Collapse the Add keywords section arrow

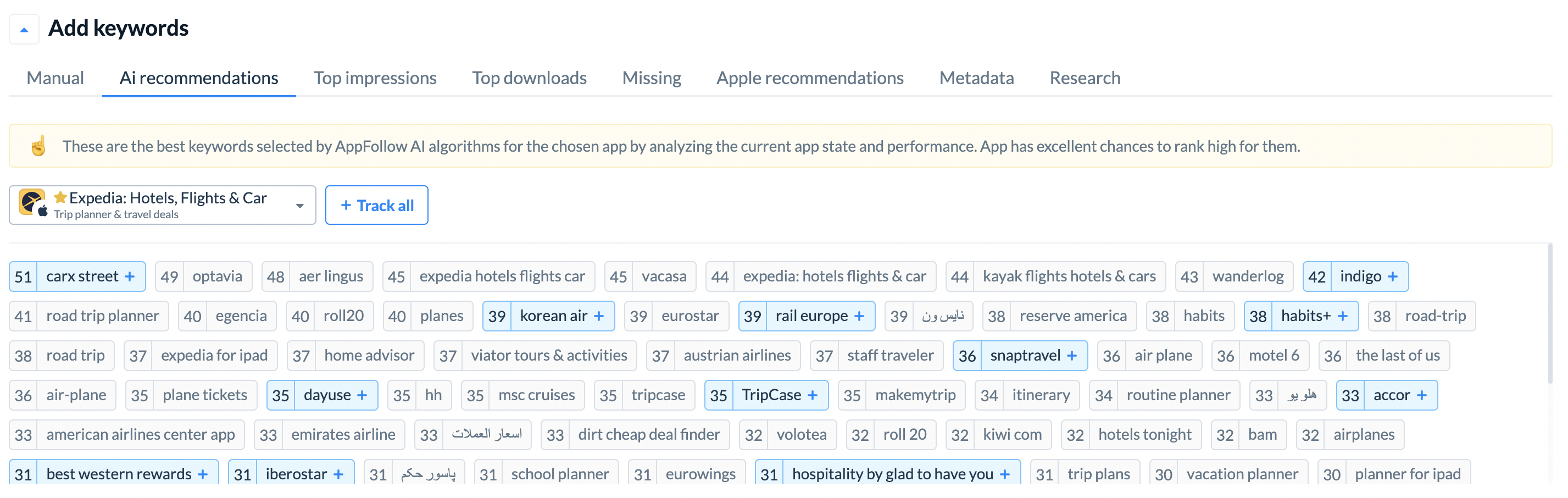tap(24, 29)
